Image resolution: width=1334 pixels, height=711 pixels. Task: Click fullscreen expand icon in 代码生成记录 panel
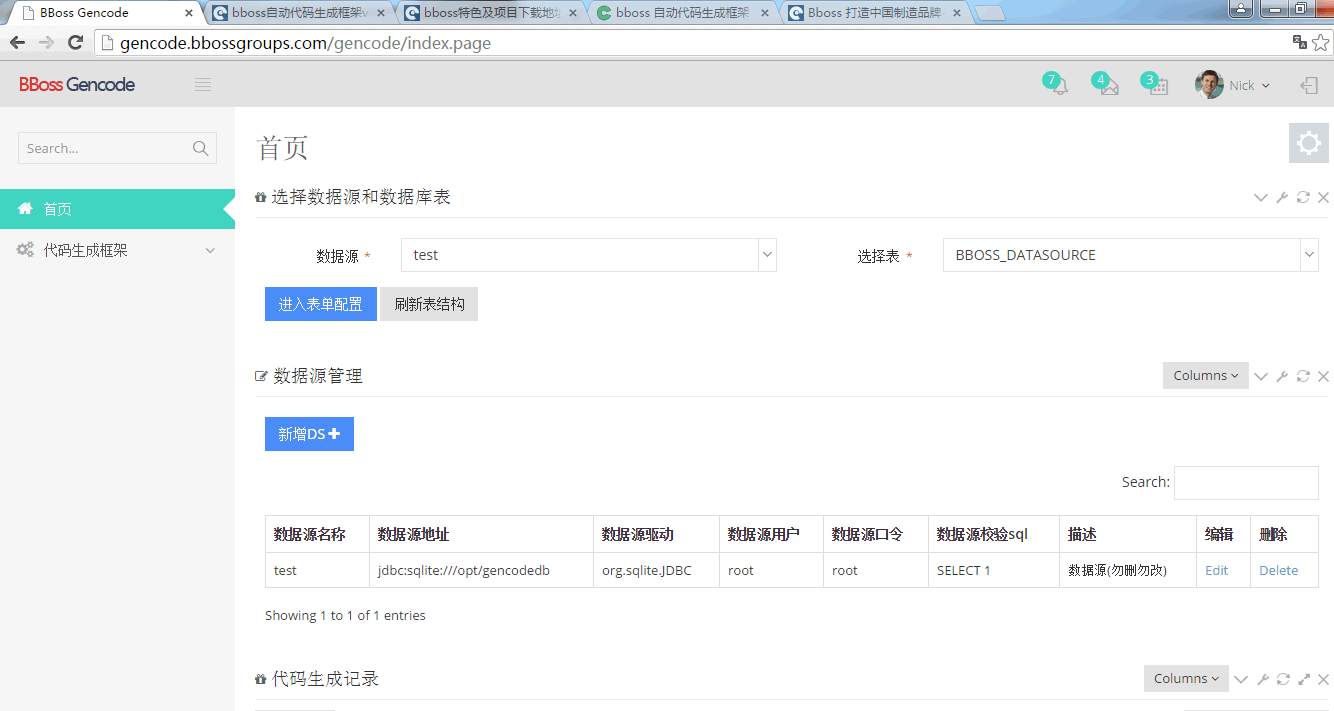pos(1304,679)
